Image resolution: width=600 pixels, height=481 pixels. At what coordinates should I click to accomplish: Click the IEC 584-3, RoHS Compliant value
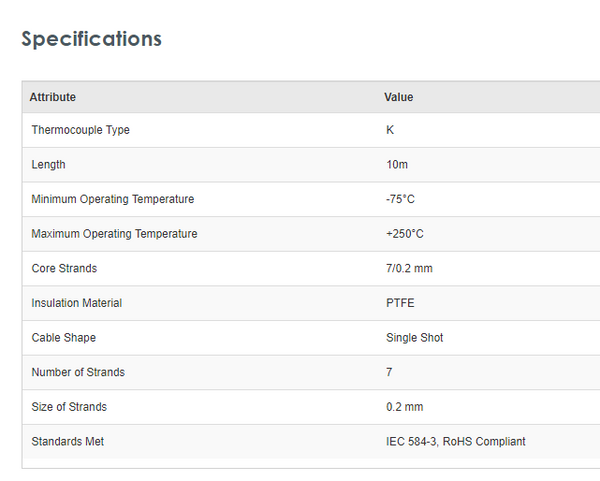click(456, 441)
